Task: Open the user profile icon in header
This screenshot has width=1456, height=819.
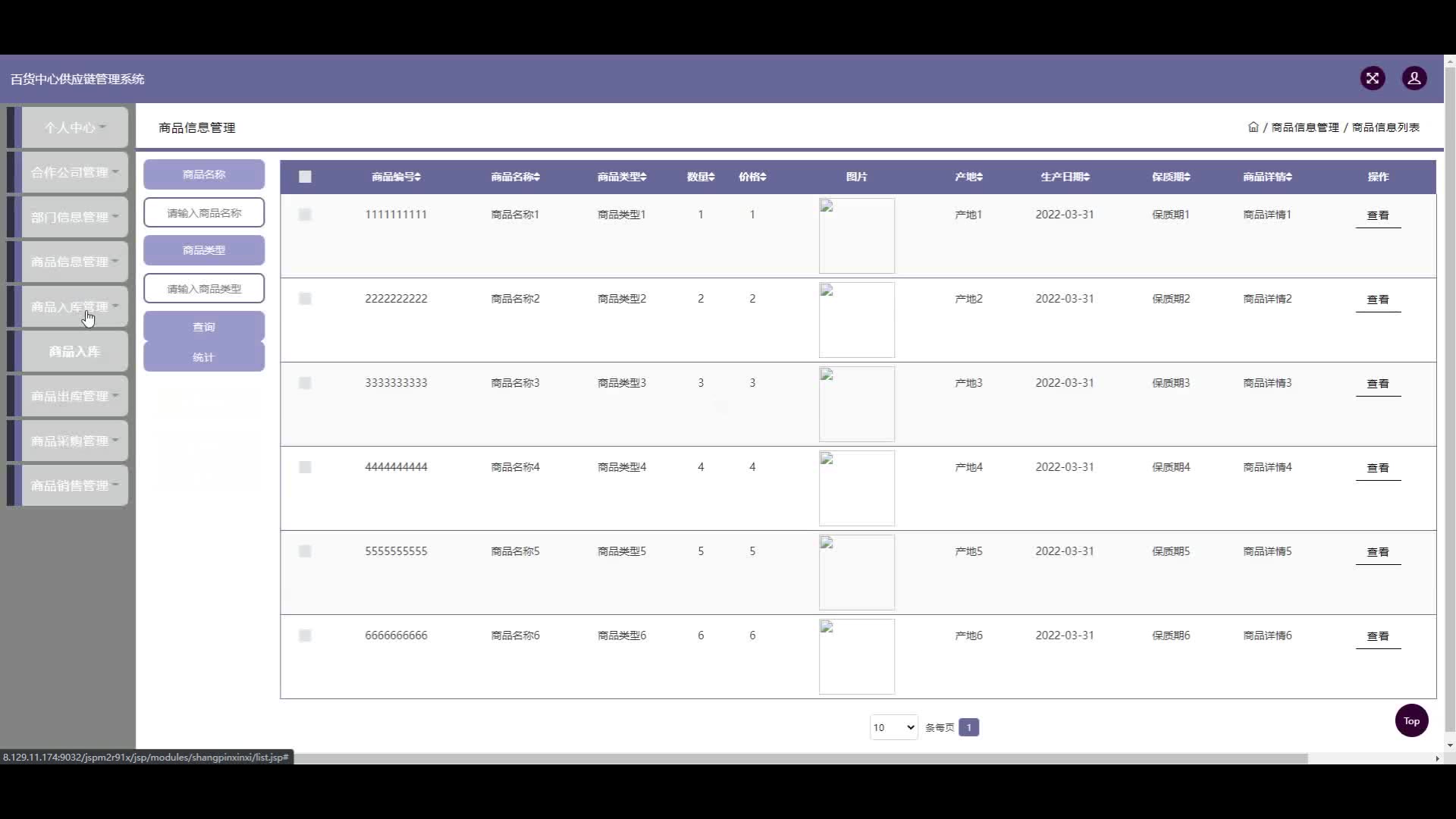Action: [1414, 78]
